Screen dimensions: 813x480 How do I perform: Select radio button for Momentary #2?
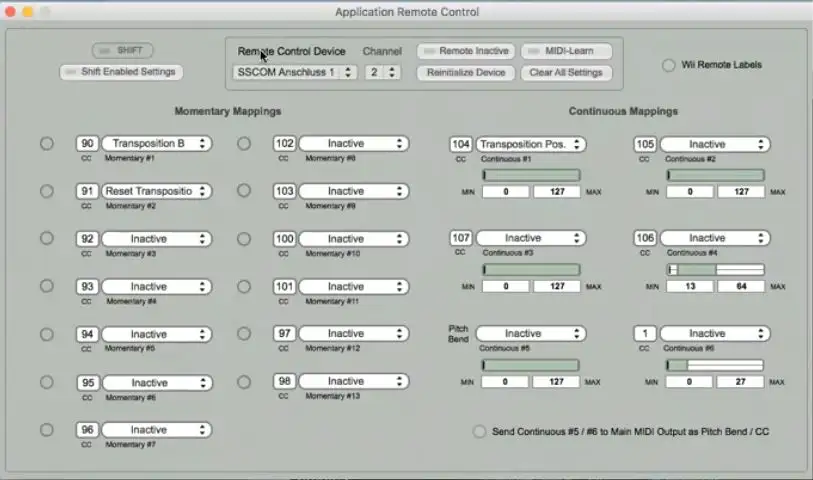click(x=47, y=191)
